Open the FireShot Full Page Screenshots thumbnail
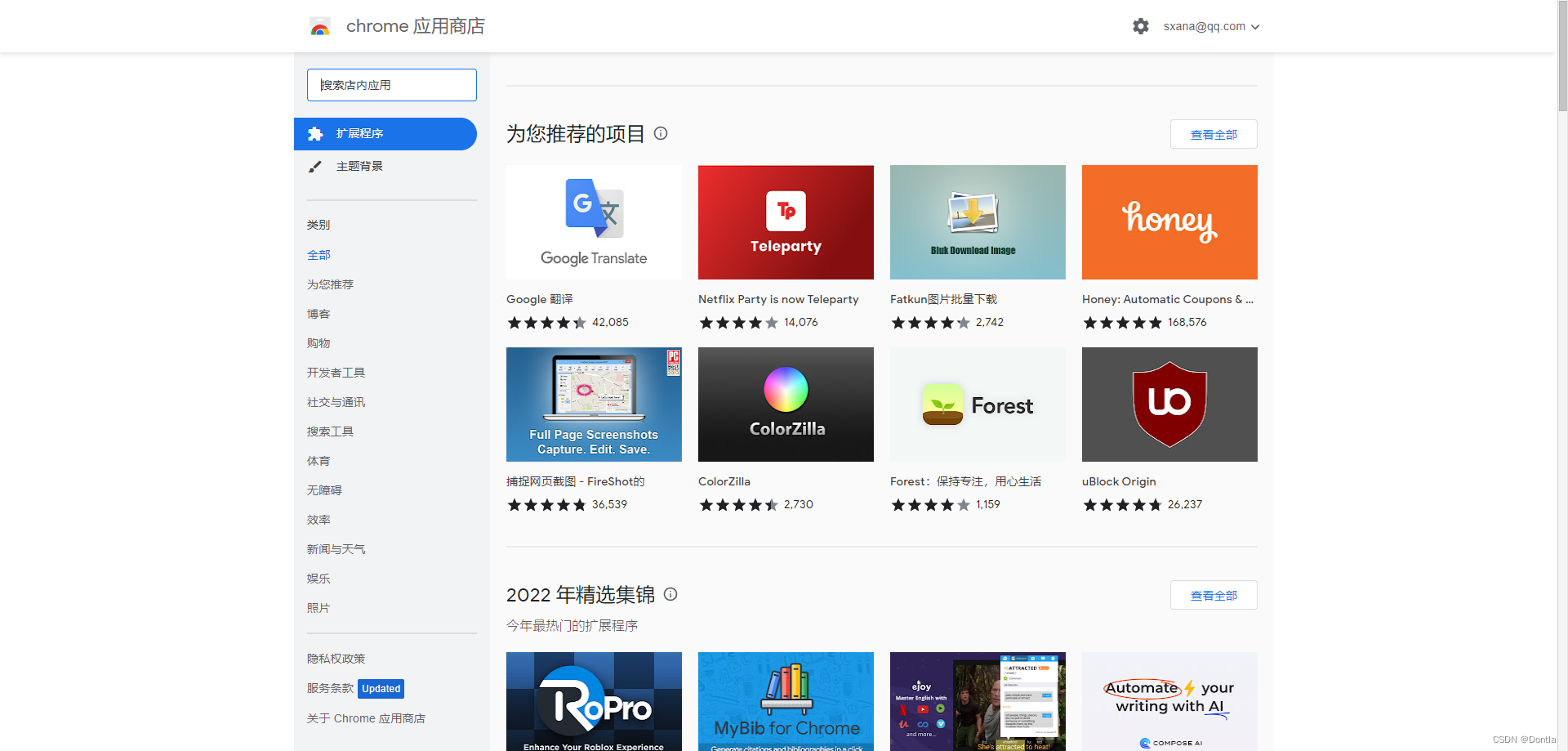1568x751 pixels. (x=594, y=405)
